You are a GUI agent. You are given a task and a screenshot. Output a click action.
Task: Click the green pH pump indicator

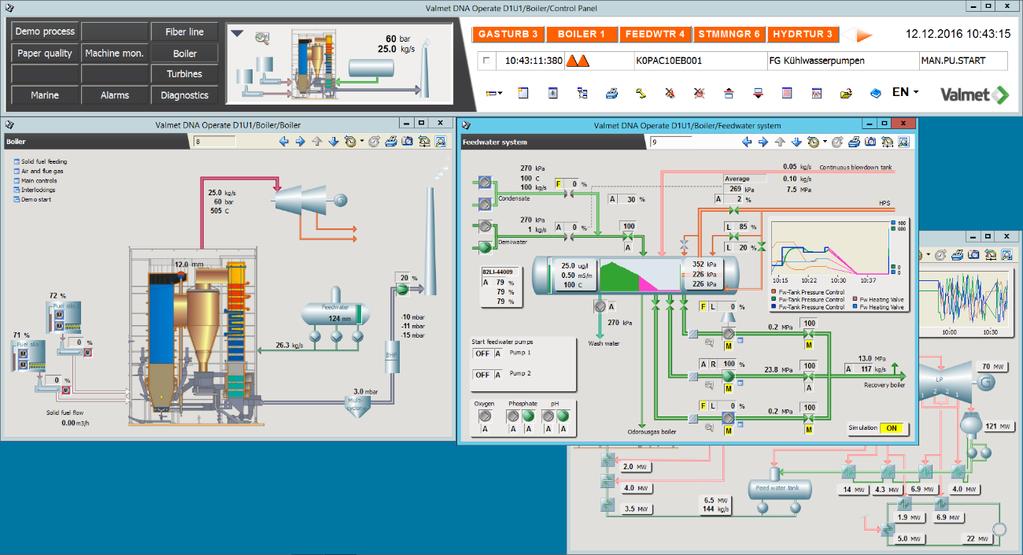point(562,415)
